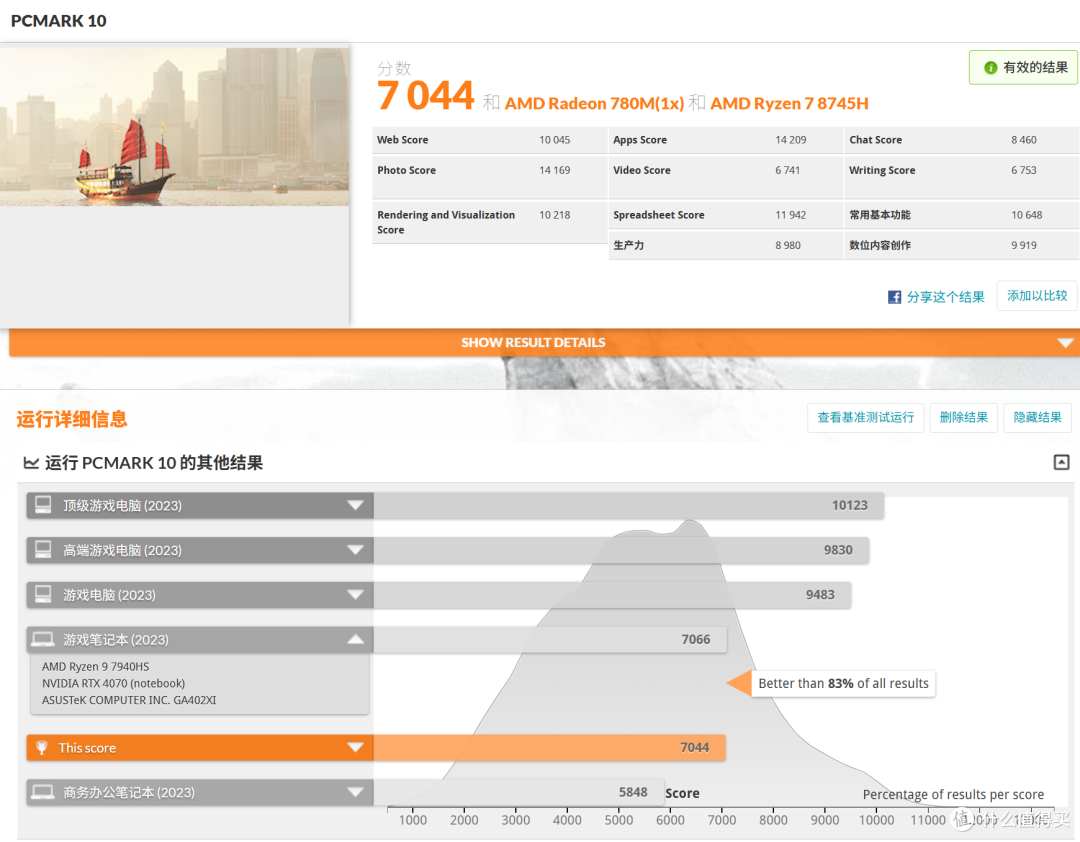Screen dimensions: 1080x842
Task: Click the 生产力 row value 8 980
Action: coord(787,245)
